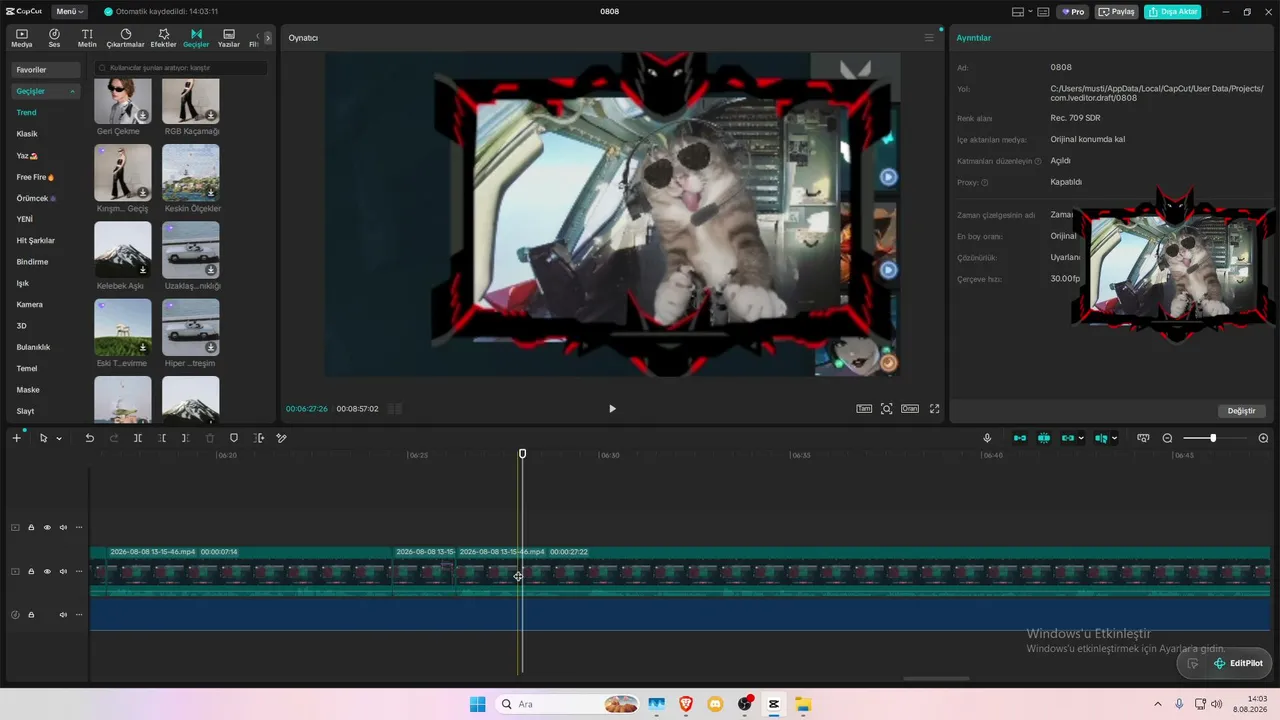Trim the clip's right side at the playhead
1280x720 pixels.
point(186,438)
